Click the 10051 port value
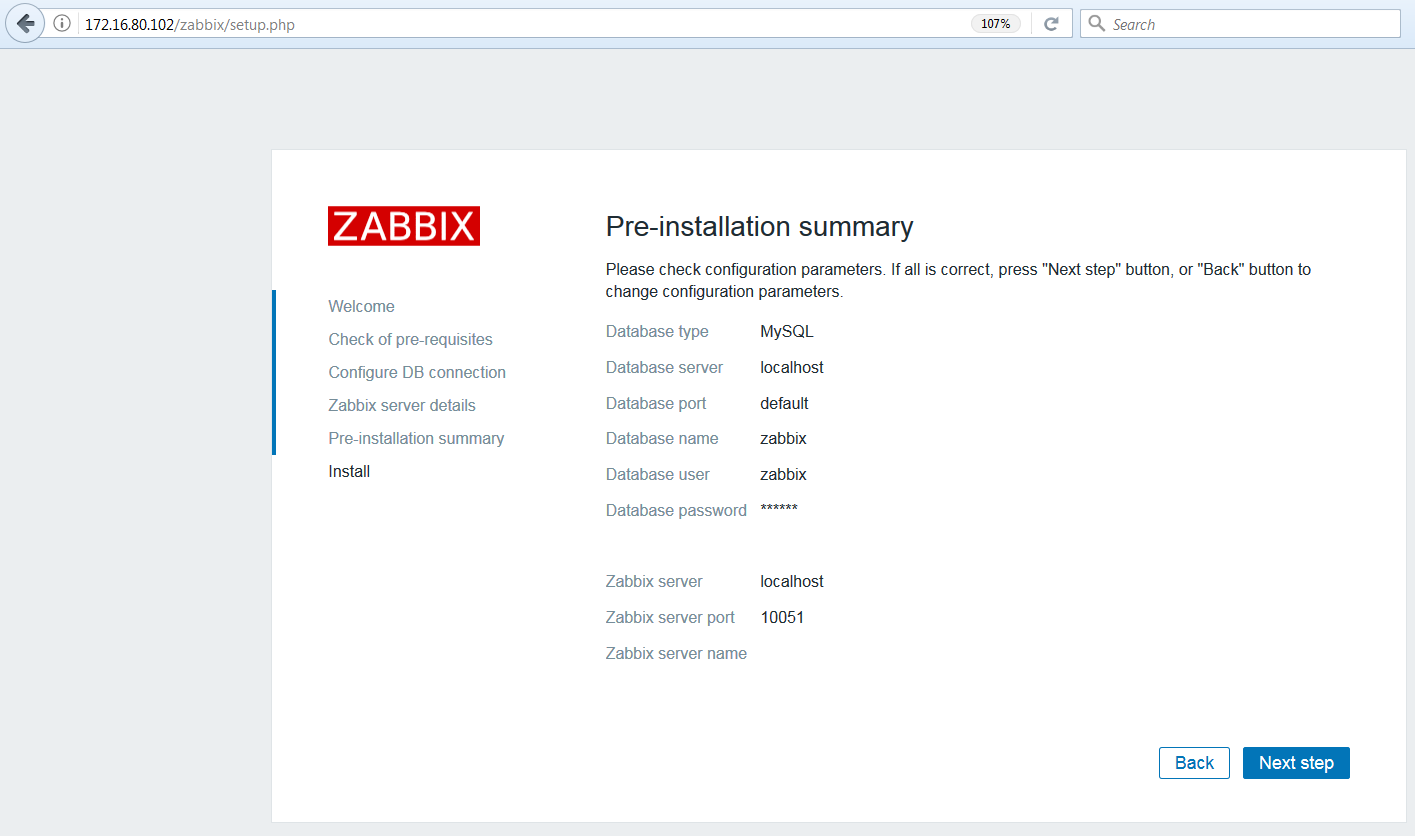 [x=782, y=617]
